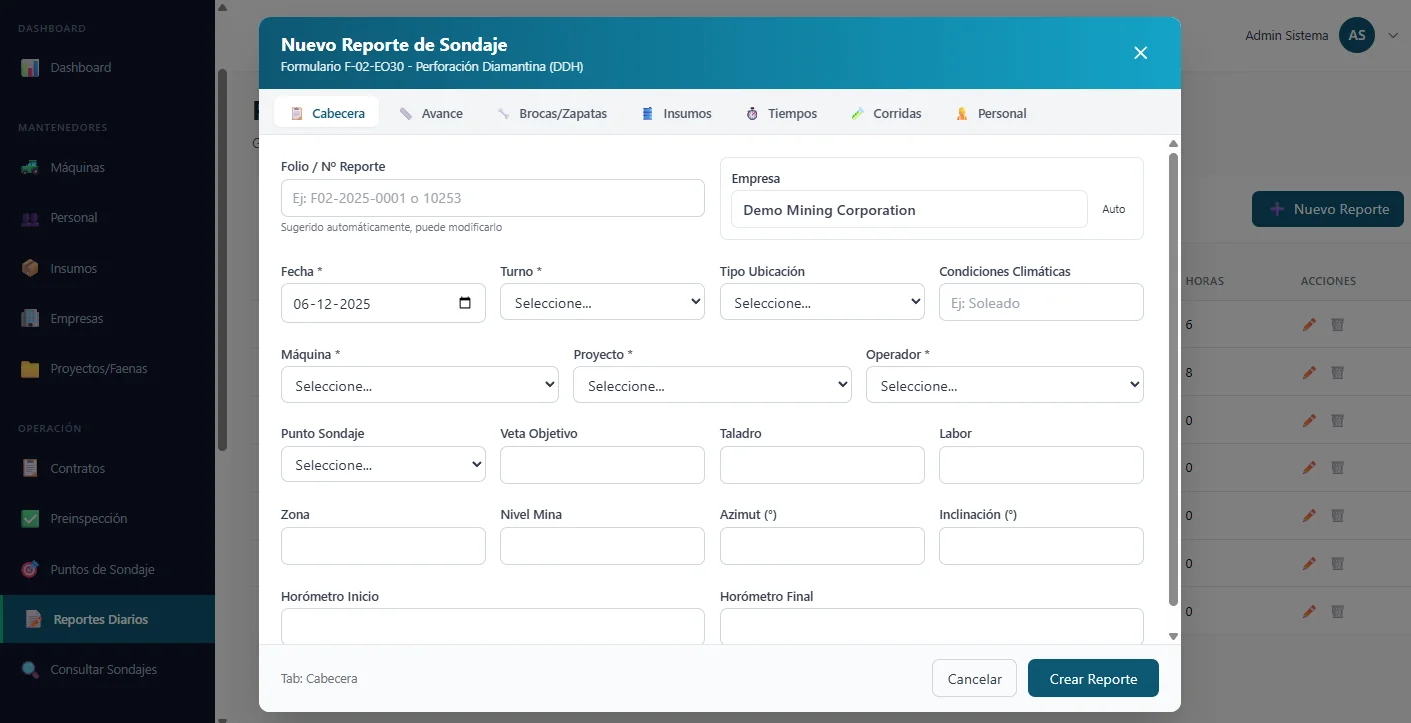Viewport: 1411px width, 723px height.
Task: Switch to the Brocas/Zapatas tab
Action: (x=552, y=113)
